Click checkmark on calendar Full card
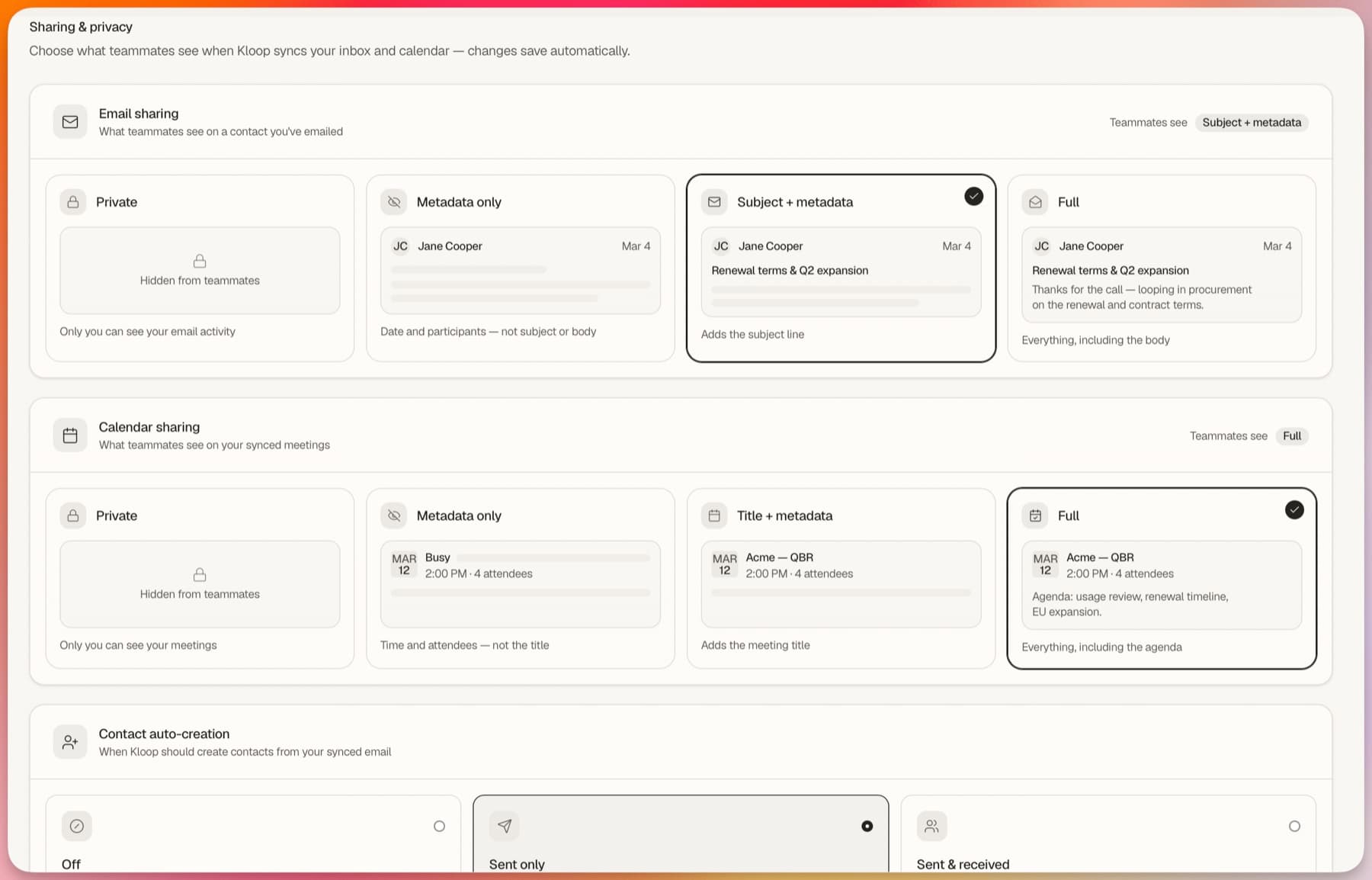 (x=1294, y=509)
